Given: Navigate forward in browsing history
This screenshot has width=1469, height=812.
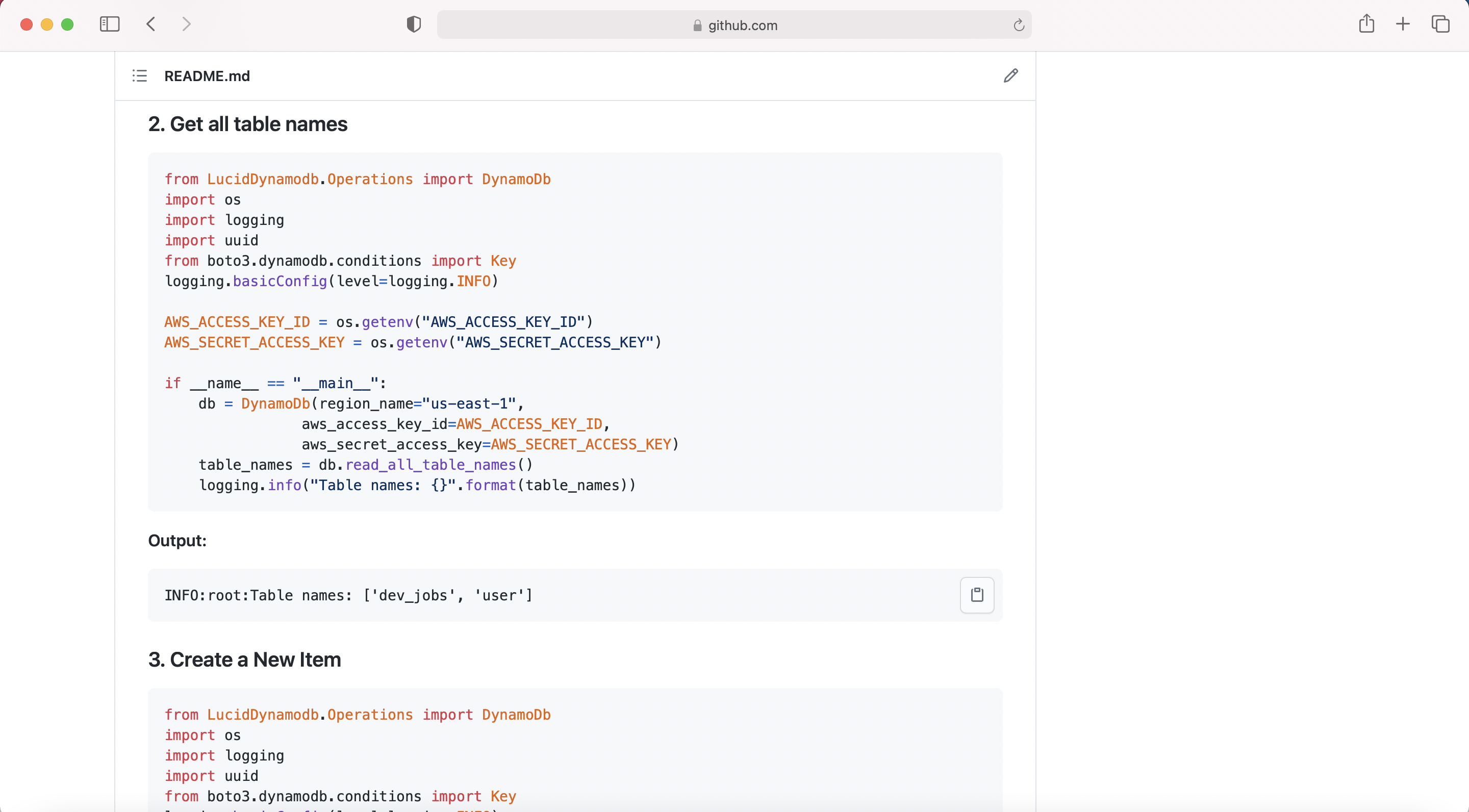Looking at the screenshot, I should coord(186,24).
